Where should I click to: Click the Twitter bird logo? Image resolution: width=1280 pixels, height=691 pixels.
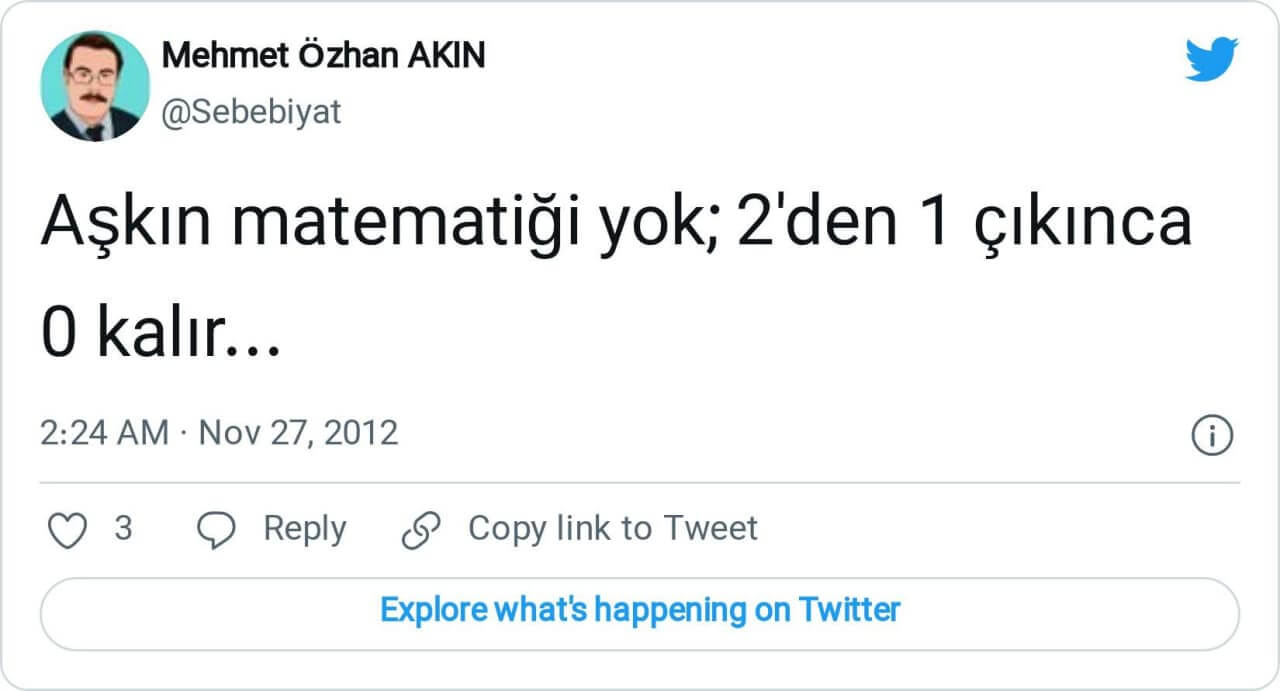coord(1211,59)
